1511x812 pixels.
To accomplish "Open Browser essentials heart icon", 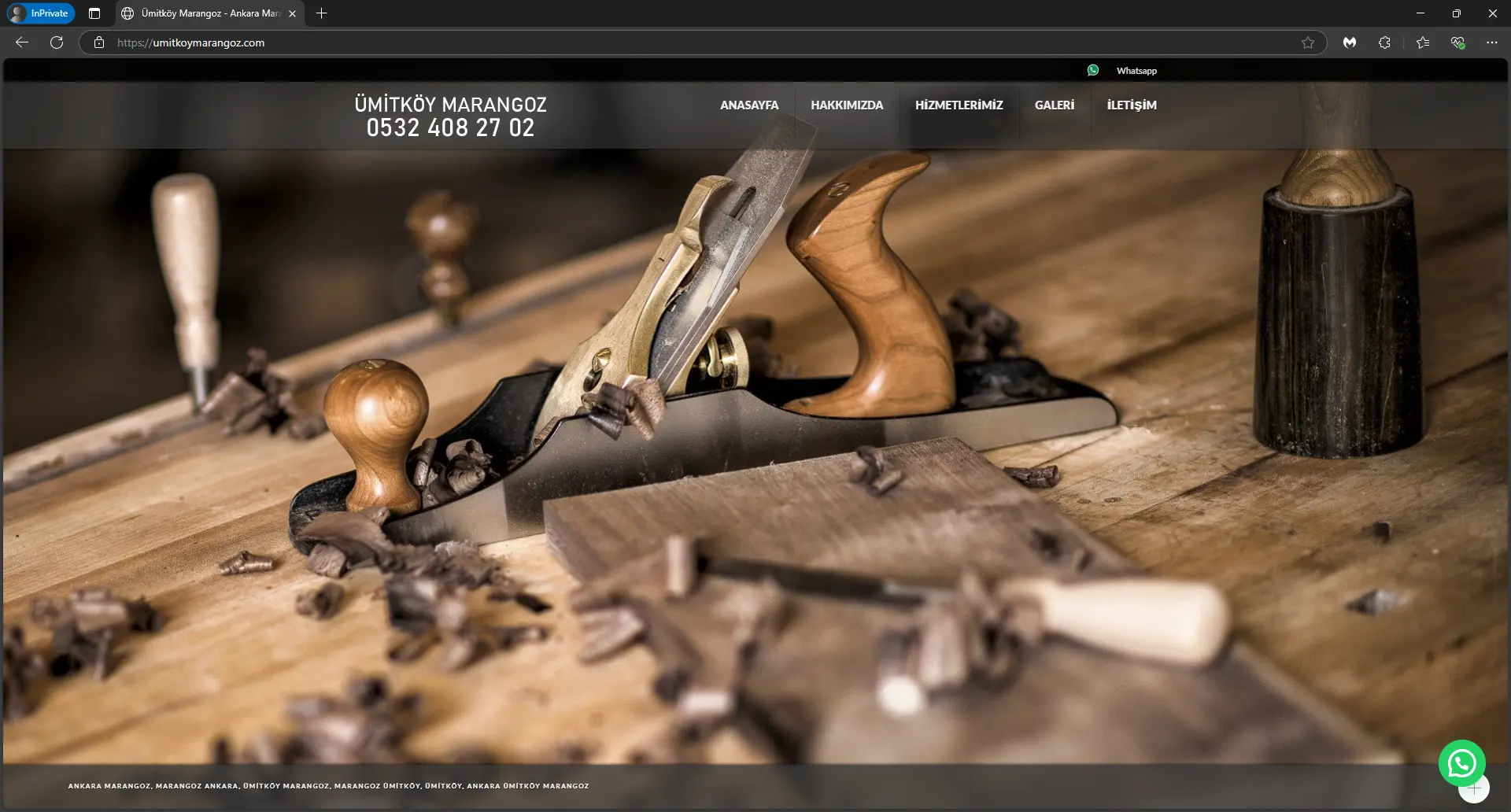I will click(x=1457, y=42).
